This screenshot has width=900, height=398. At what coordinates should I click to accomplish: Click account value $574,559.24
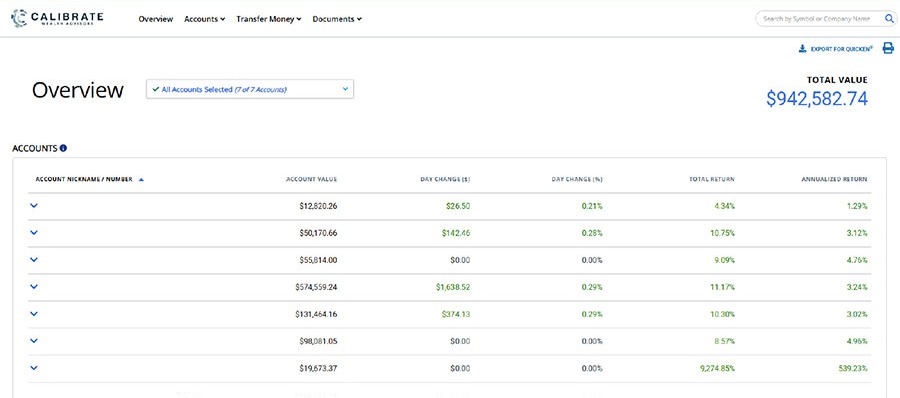(x=316, y=287)
